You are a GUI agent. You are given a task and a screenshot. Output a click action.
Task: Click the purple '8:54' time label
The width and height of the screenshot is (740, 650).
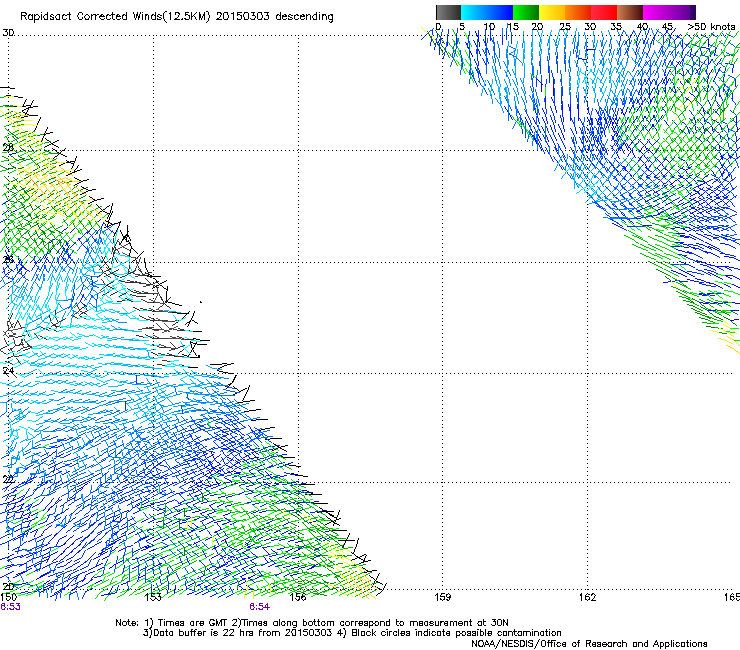click(x=260, y=607)
